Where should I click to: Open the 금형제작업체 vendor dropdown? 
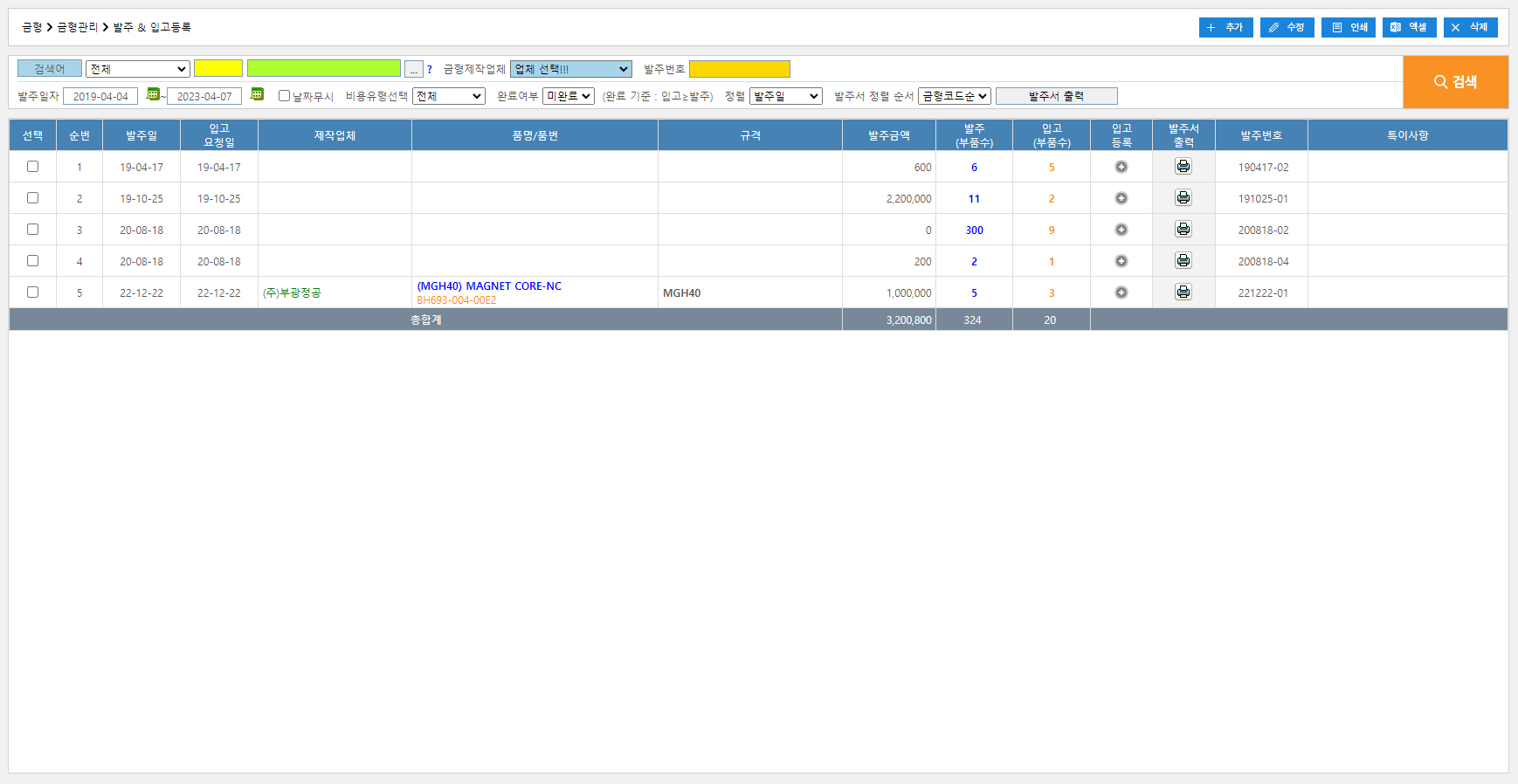pos(570,69)
